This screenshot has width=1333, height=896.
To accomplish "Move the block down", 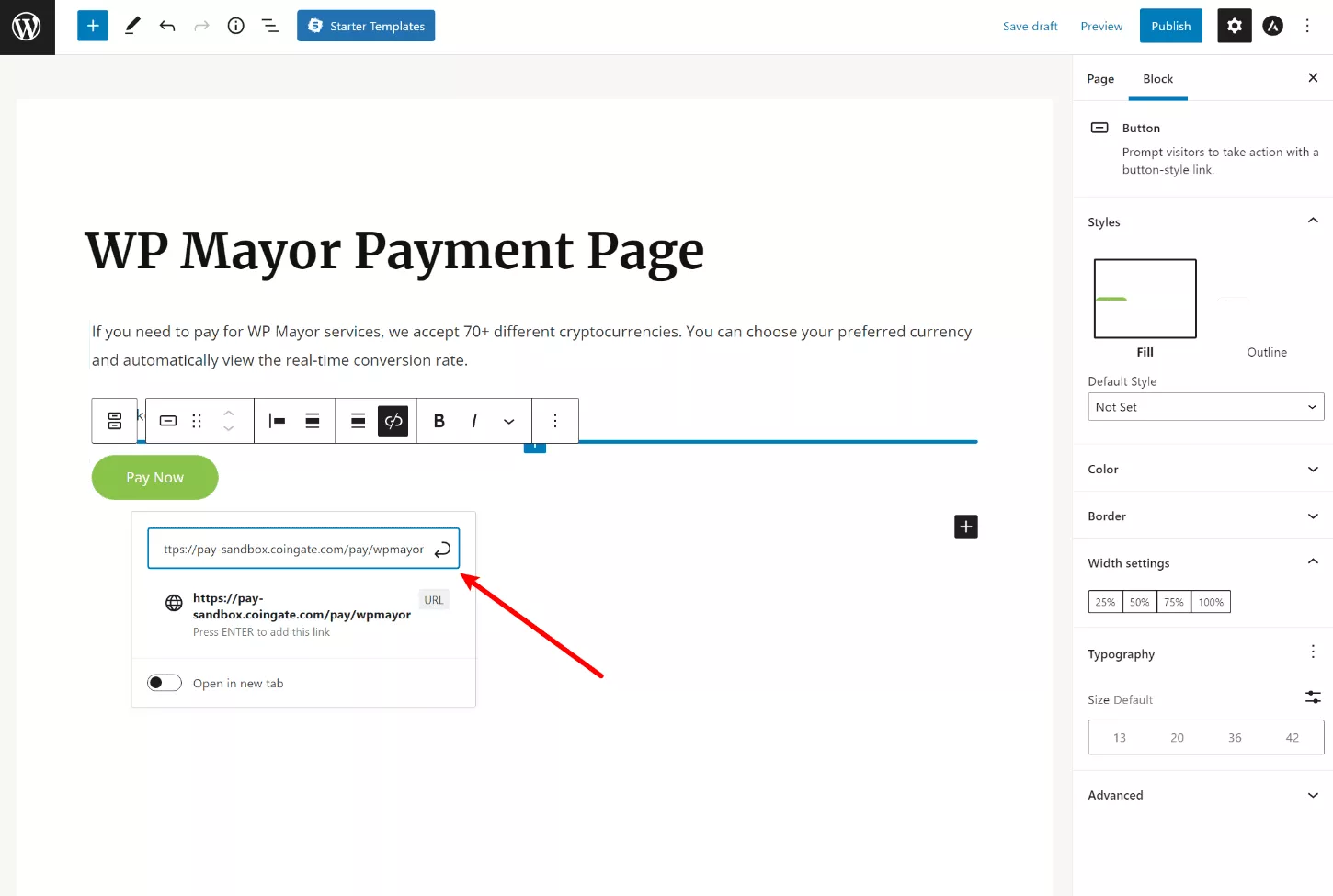I will point(229,429).
